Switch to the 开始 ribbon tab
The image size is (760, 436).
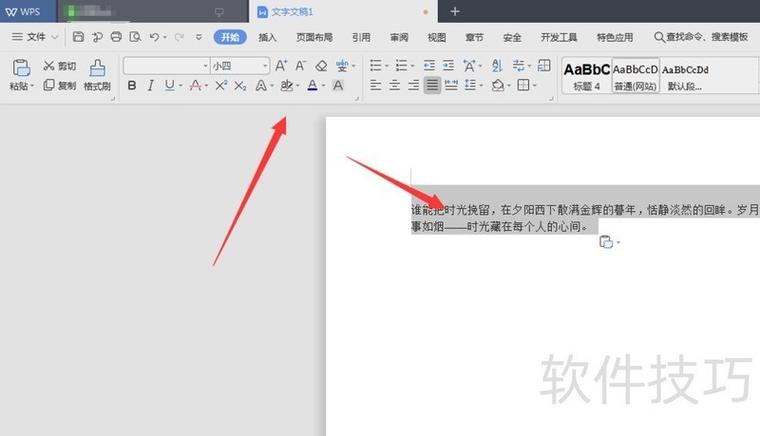[x=230, y=37]
